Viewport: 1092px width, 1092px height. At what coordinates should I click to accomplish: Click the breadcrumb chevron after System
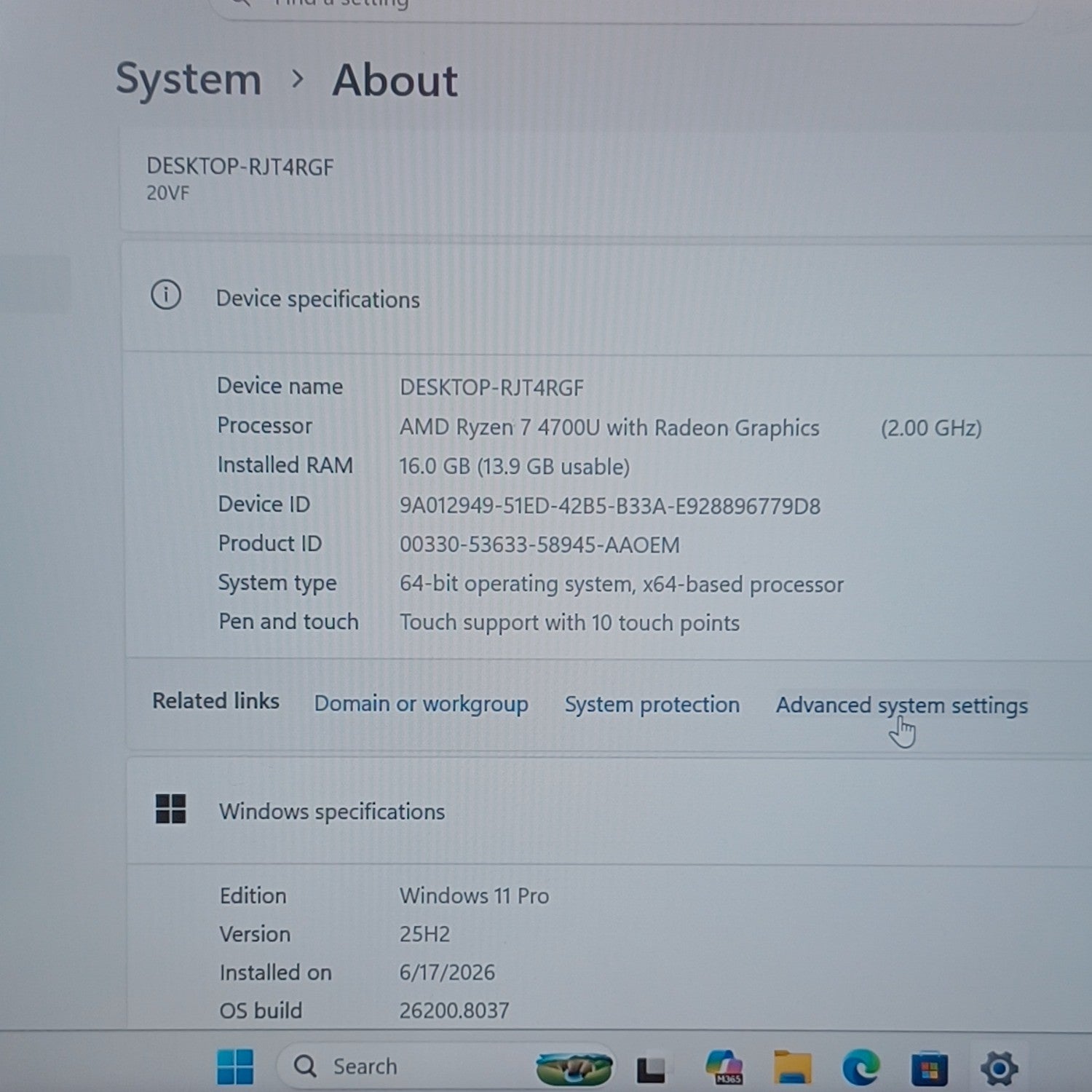pyautogui.click(x=297, y=79)
